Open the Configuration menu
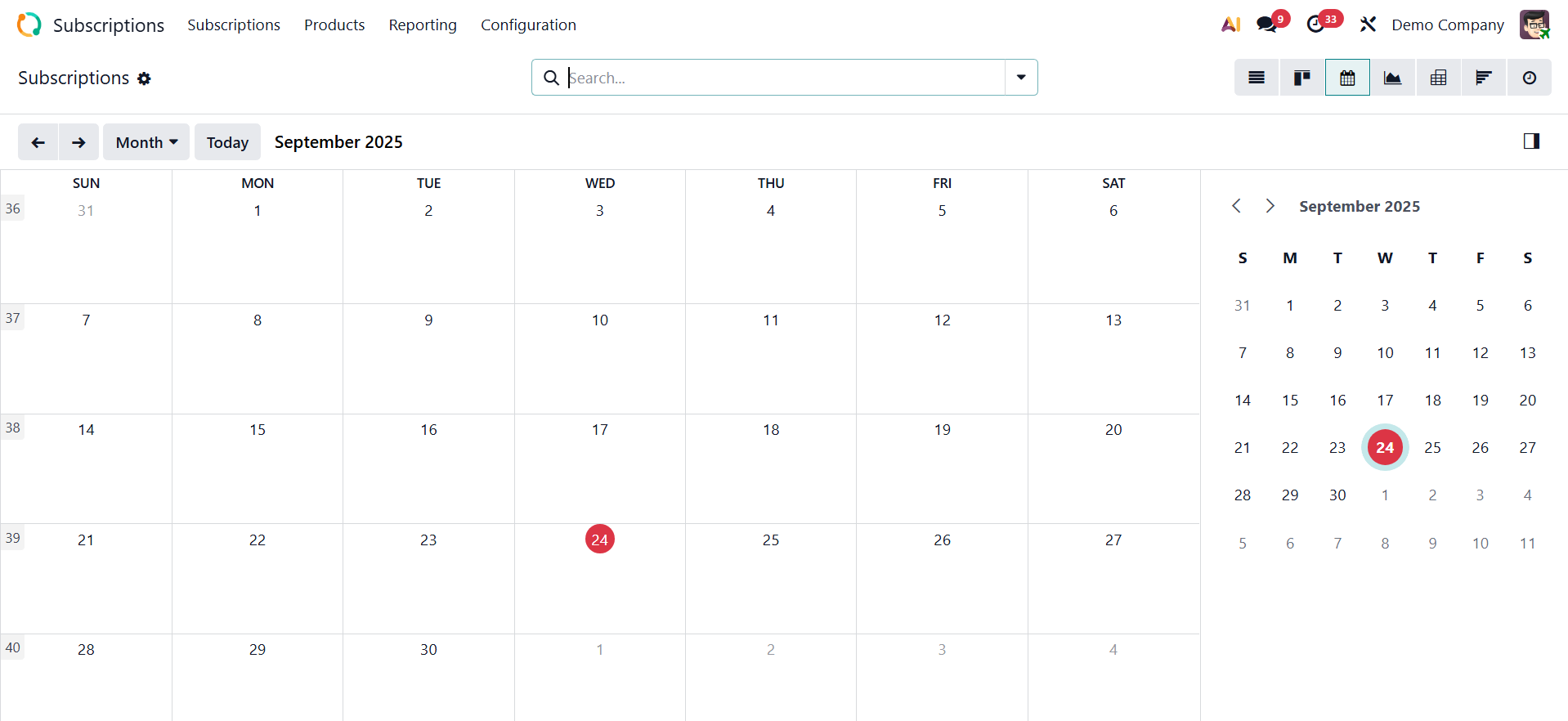This screenshot has width=1568, height=721. [528, 25]
